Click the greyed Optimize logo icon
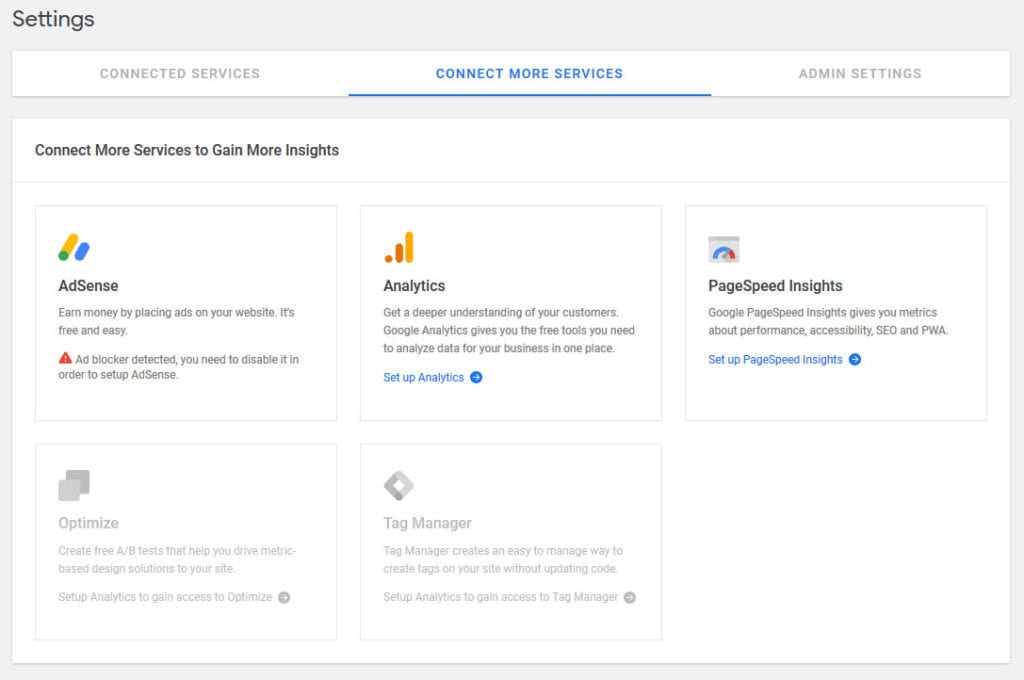The width and height of the screenshot is (1024, 680). point(74,485)
